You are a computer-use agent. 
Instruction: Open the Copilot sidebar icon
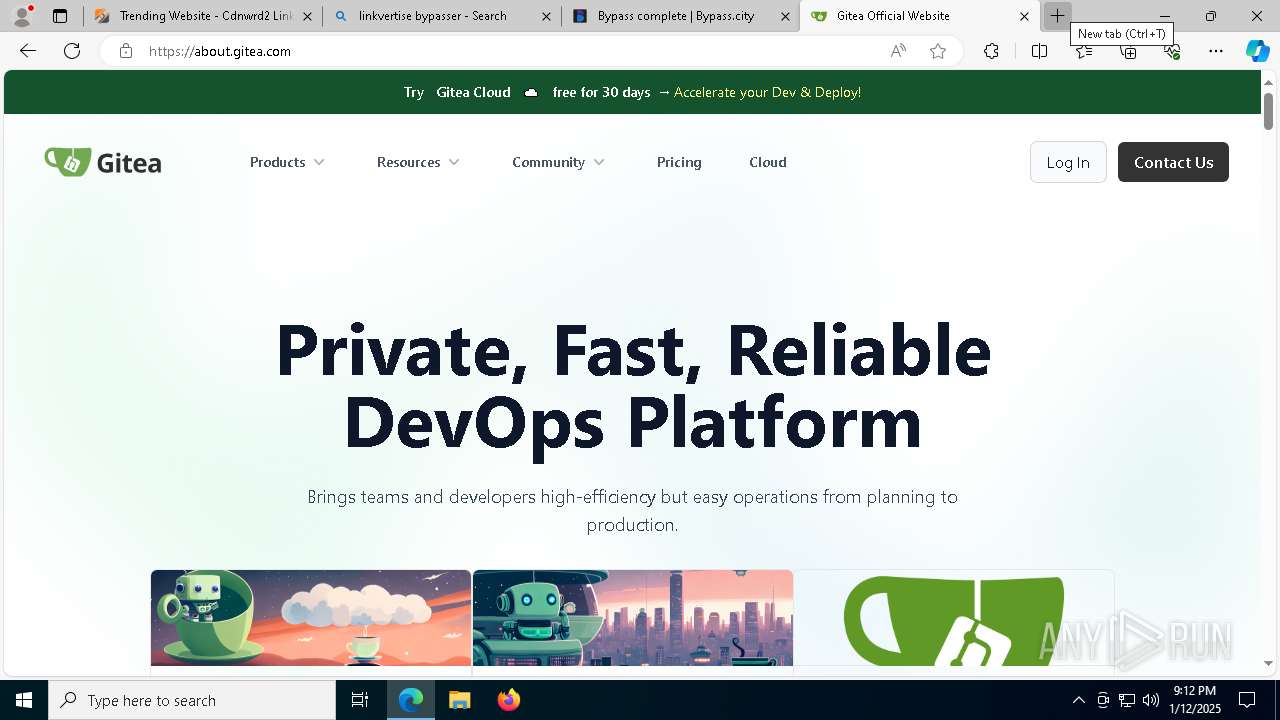coord(1257,51)
